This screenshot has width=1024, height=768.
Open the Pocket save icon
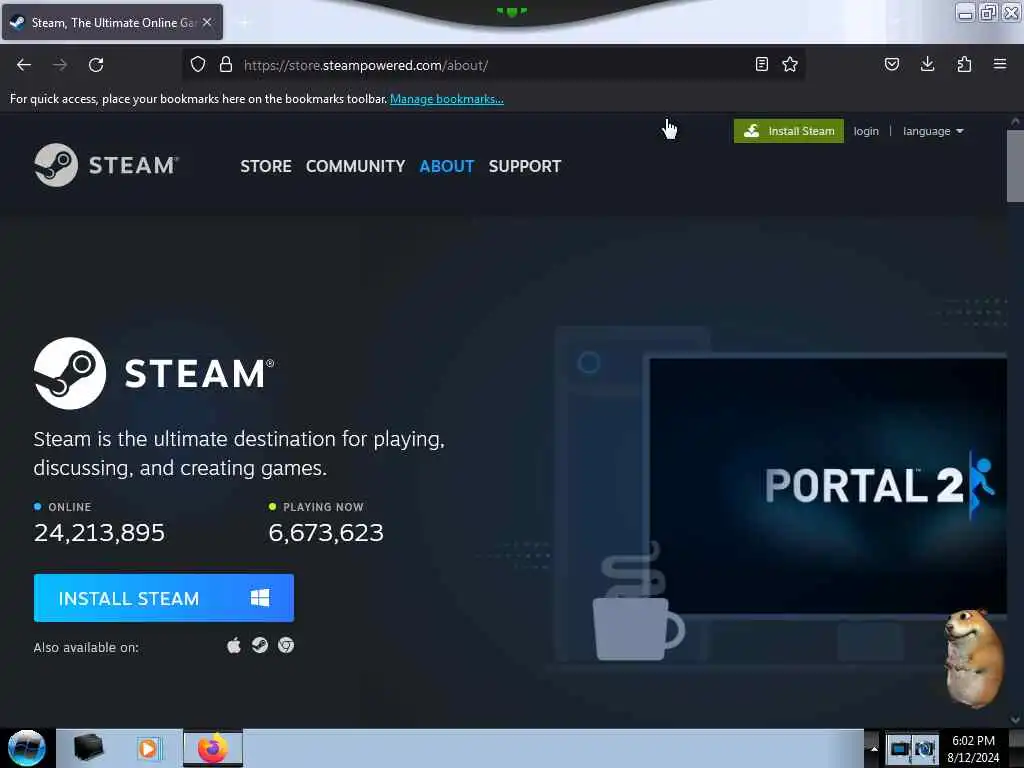(892, 64)
